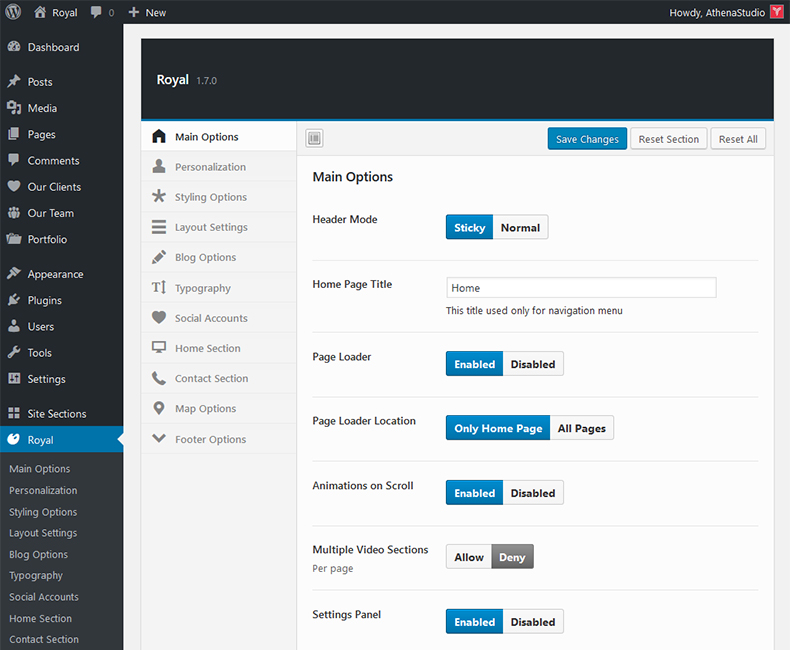This screenshot has height=650, width=790.
Task: Click the Pages icon in sidebar
Action: (14, 134)
